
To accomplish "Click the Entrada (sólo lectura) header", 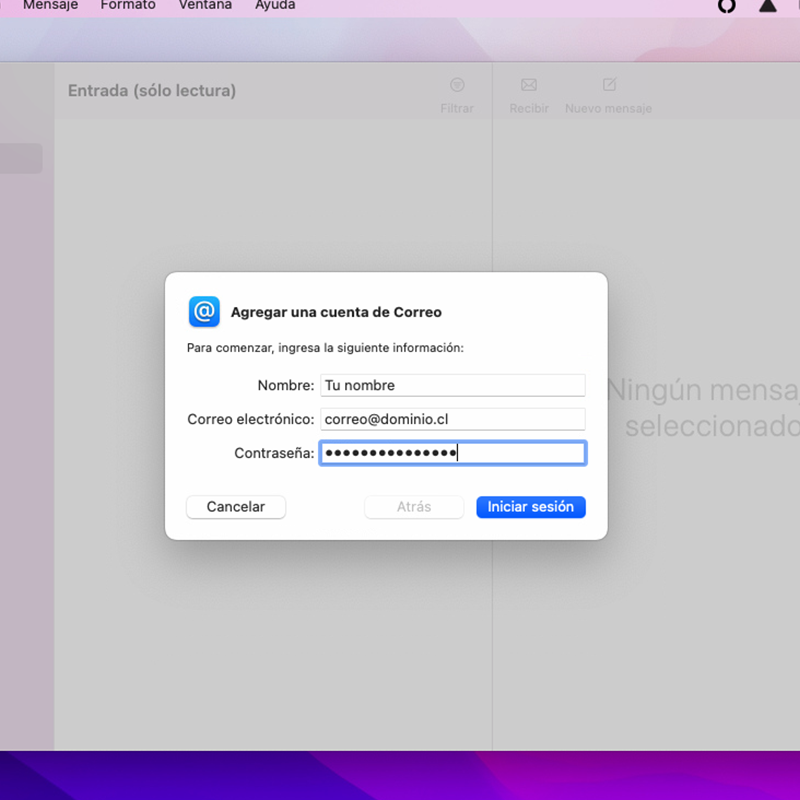I will click(152, 91).
